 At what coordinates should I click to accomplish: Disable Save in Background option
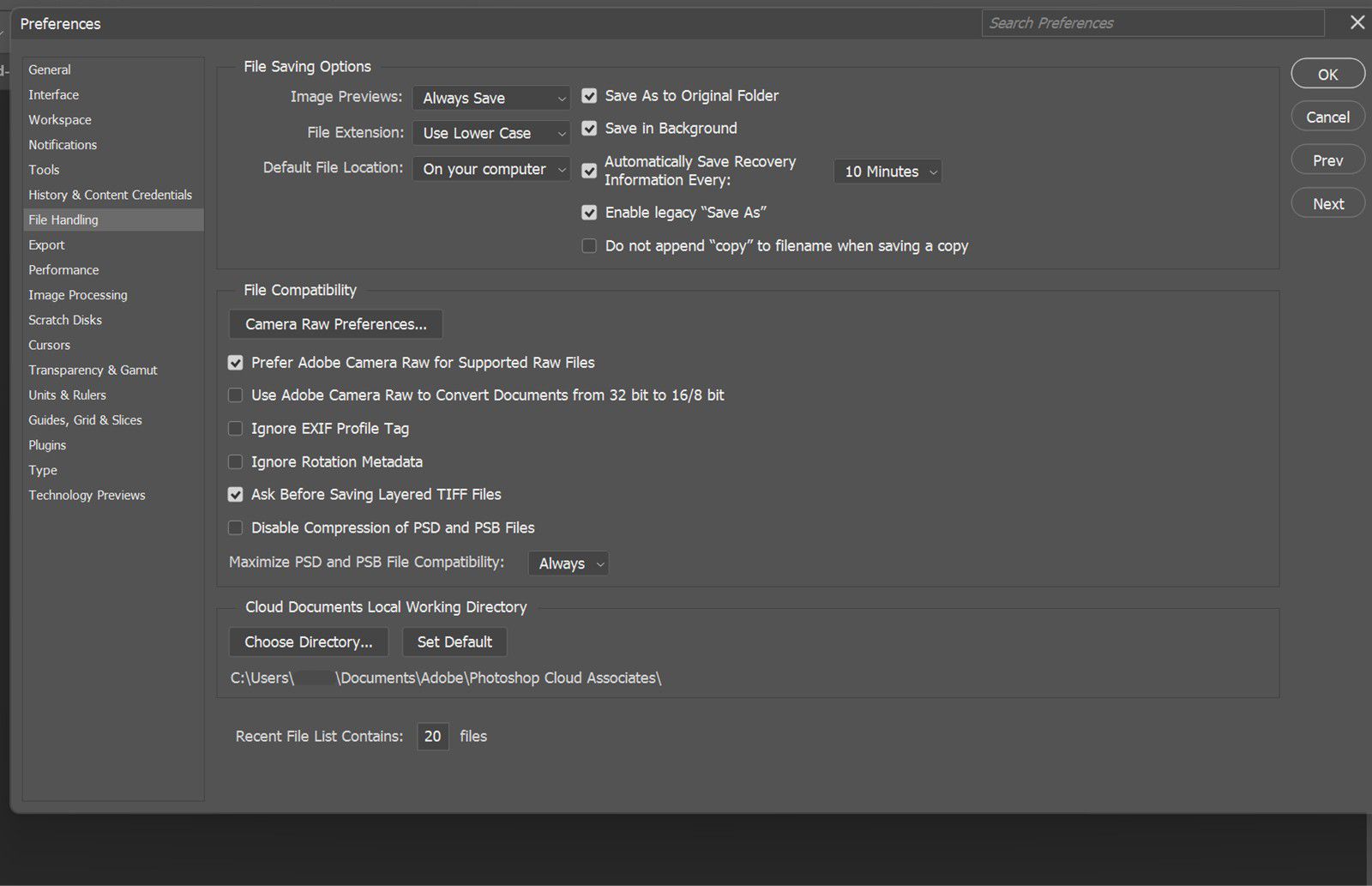pos(589,128)
